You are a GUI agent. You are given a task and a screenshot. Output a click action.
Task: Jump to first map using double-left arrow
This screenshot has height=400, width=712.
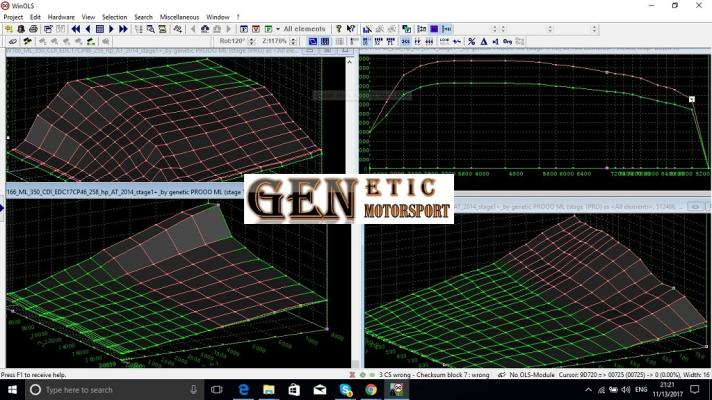coord(75,29)
